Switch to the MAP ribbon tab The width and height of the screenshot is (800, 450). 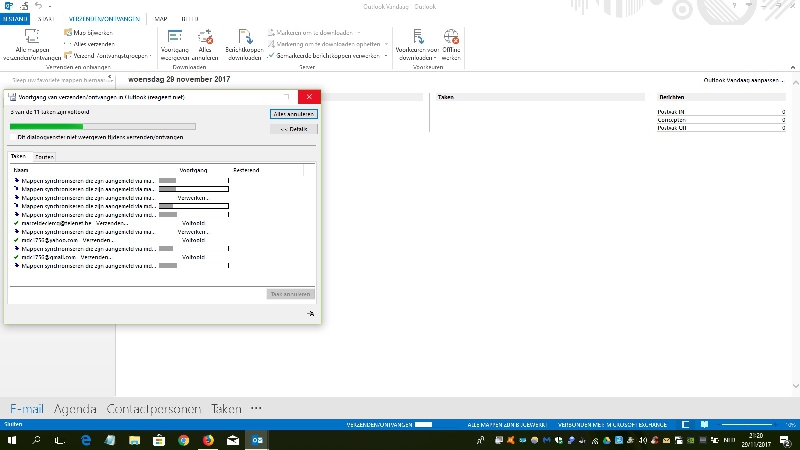click(x=161, y=19)
